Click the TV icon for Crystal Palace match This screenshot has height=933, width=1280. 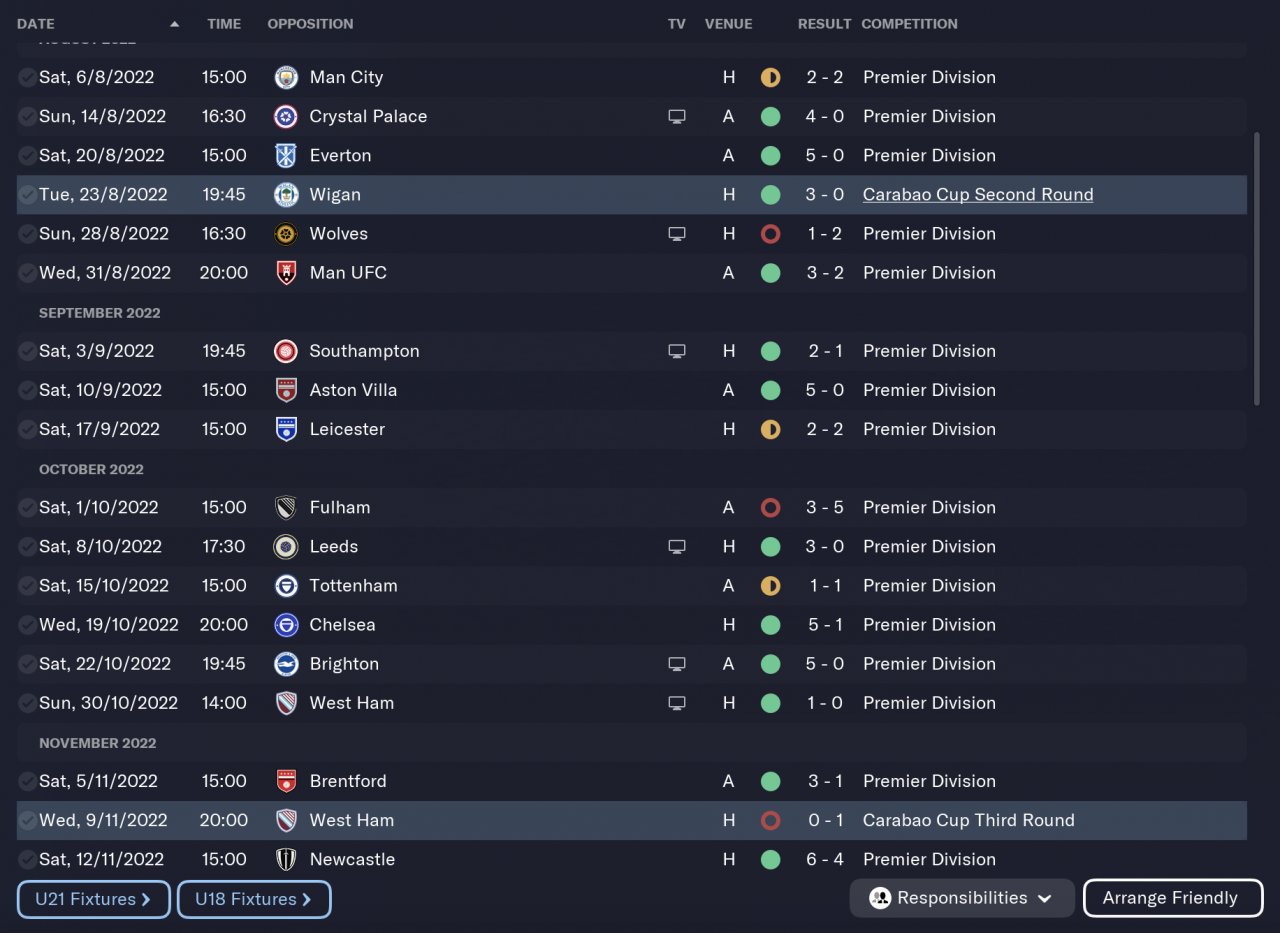pos(677,117)
